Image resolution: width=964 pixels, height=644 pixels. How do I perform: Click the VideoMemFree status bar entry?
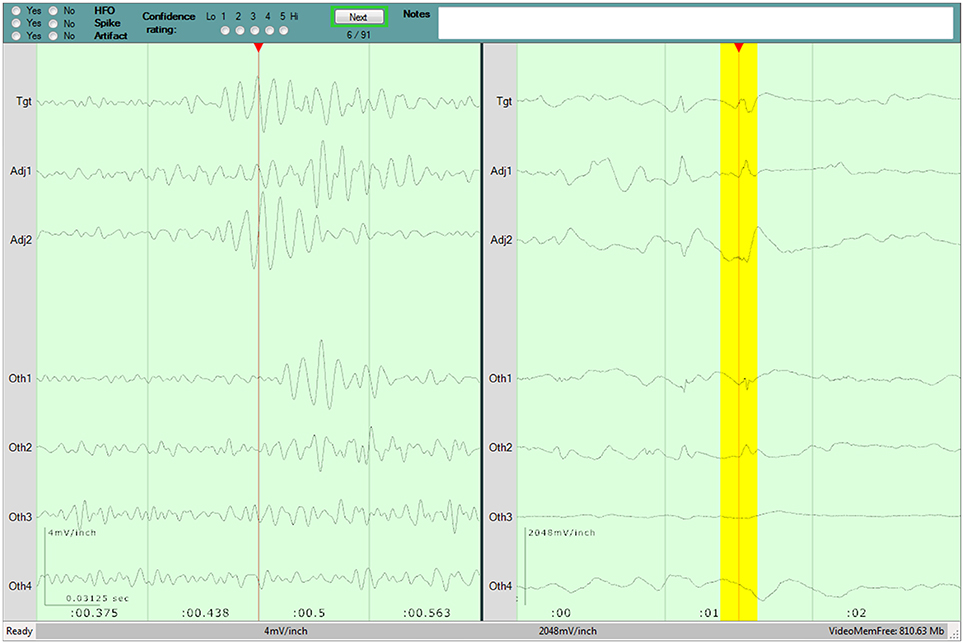point(886,631)
